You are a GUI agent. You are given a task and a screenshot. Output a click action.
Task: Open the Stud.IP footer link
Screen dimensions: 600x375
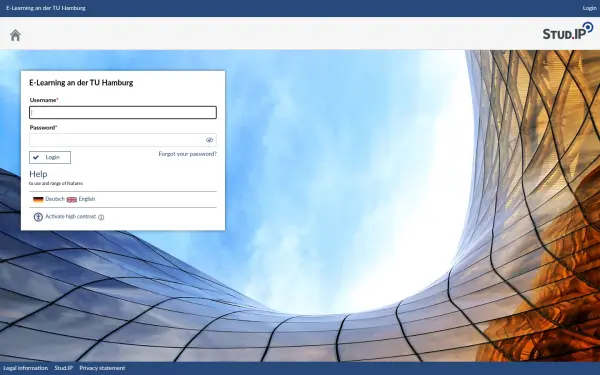coord(64,368)
